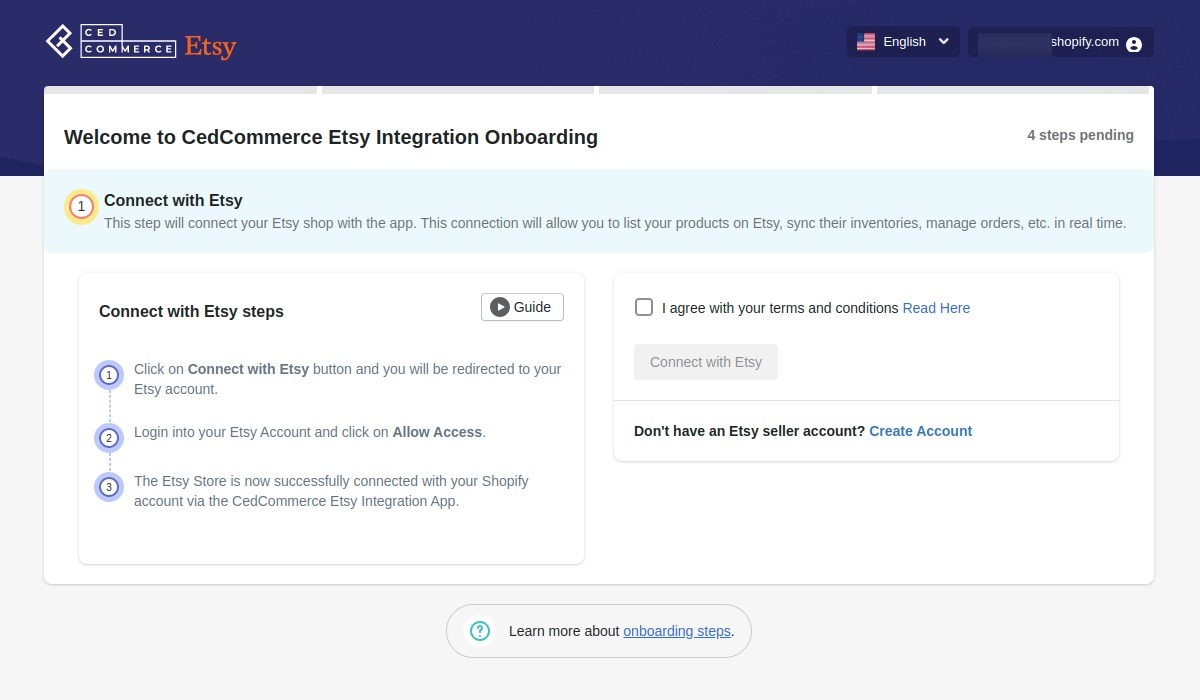Click the fourth onboarding progress segment
The width and height of the screenshot is (1200, 700).
pos(1014,90)
